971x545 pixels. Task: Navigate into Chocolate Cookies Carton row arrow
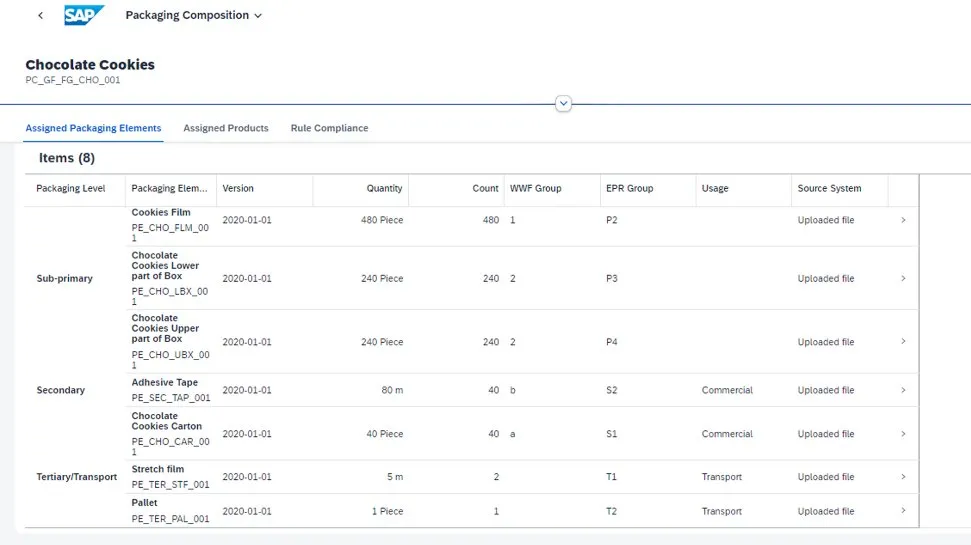tap(903, 433)
